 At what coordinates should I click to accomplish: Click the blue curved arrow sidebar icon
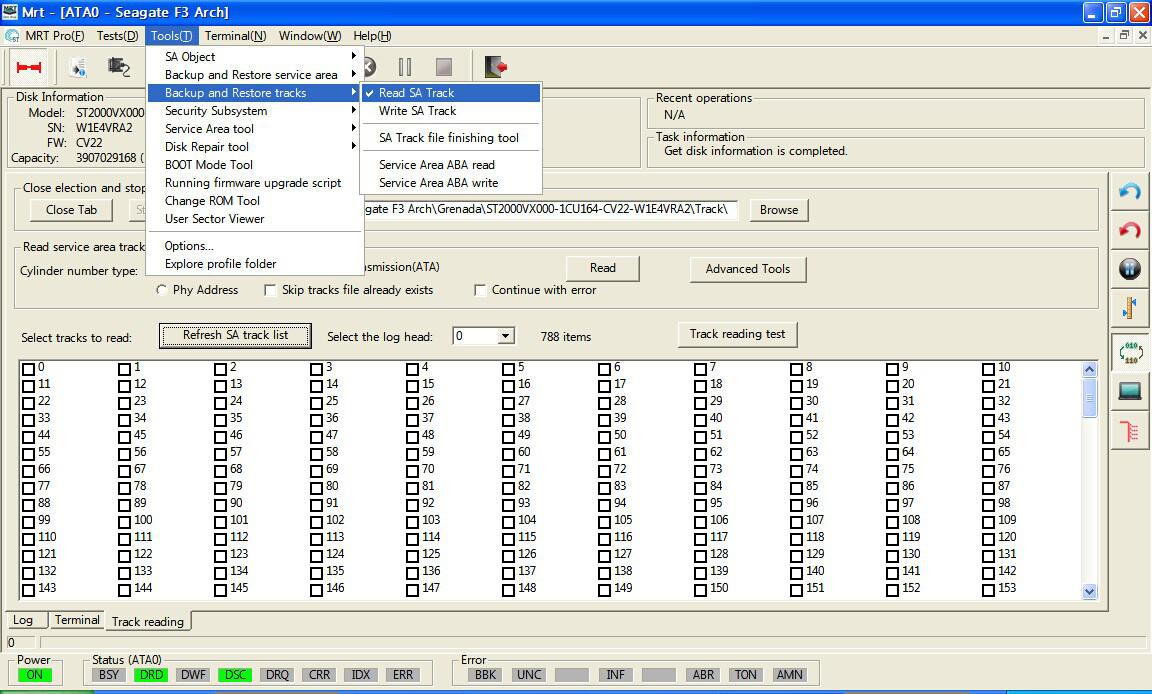click(1129, 192)
